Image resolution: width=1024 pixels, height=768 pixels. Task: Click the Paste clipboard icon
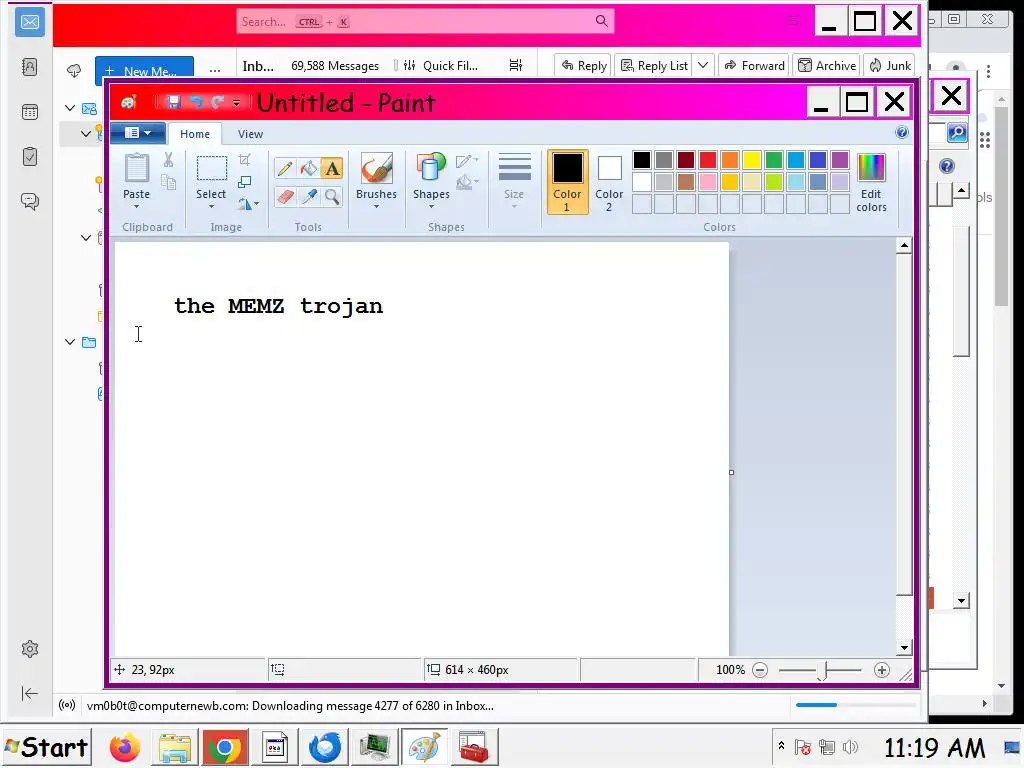[136, 169]
